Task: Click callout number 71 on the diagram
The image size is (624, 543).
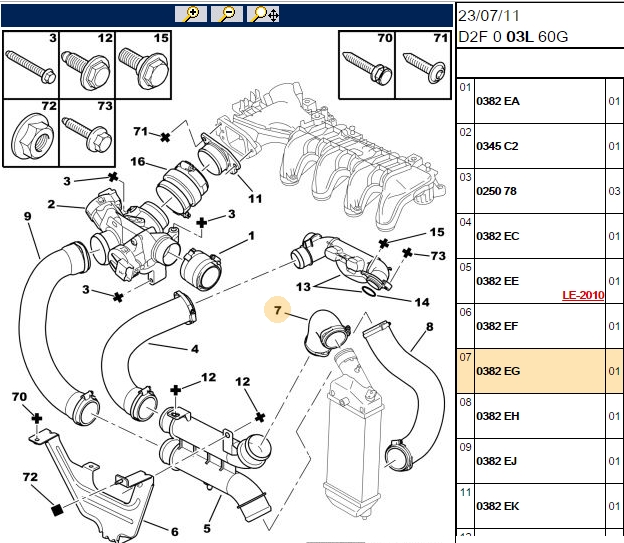Action: [141, 131]
